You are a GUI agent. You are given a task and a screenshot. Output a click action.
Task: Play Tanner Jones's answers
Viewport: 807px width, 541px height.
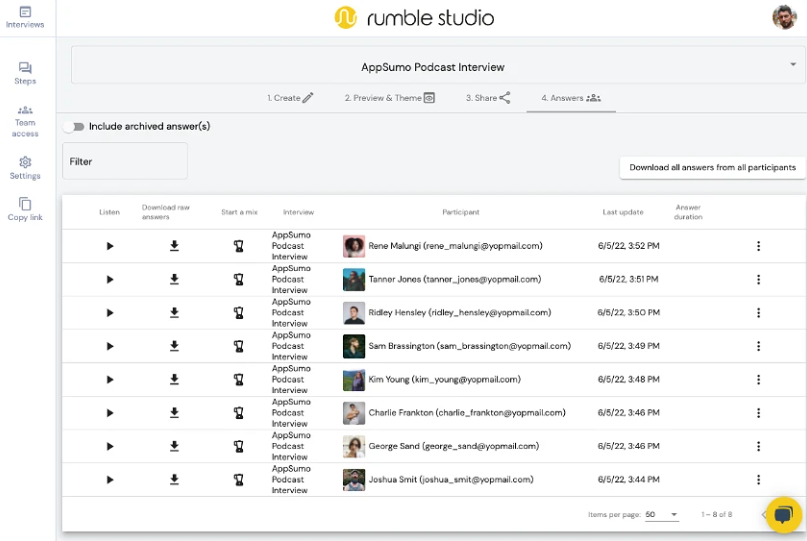[x=110, y=280]
